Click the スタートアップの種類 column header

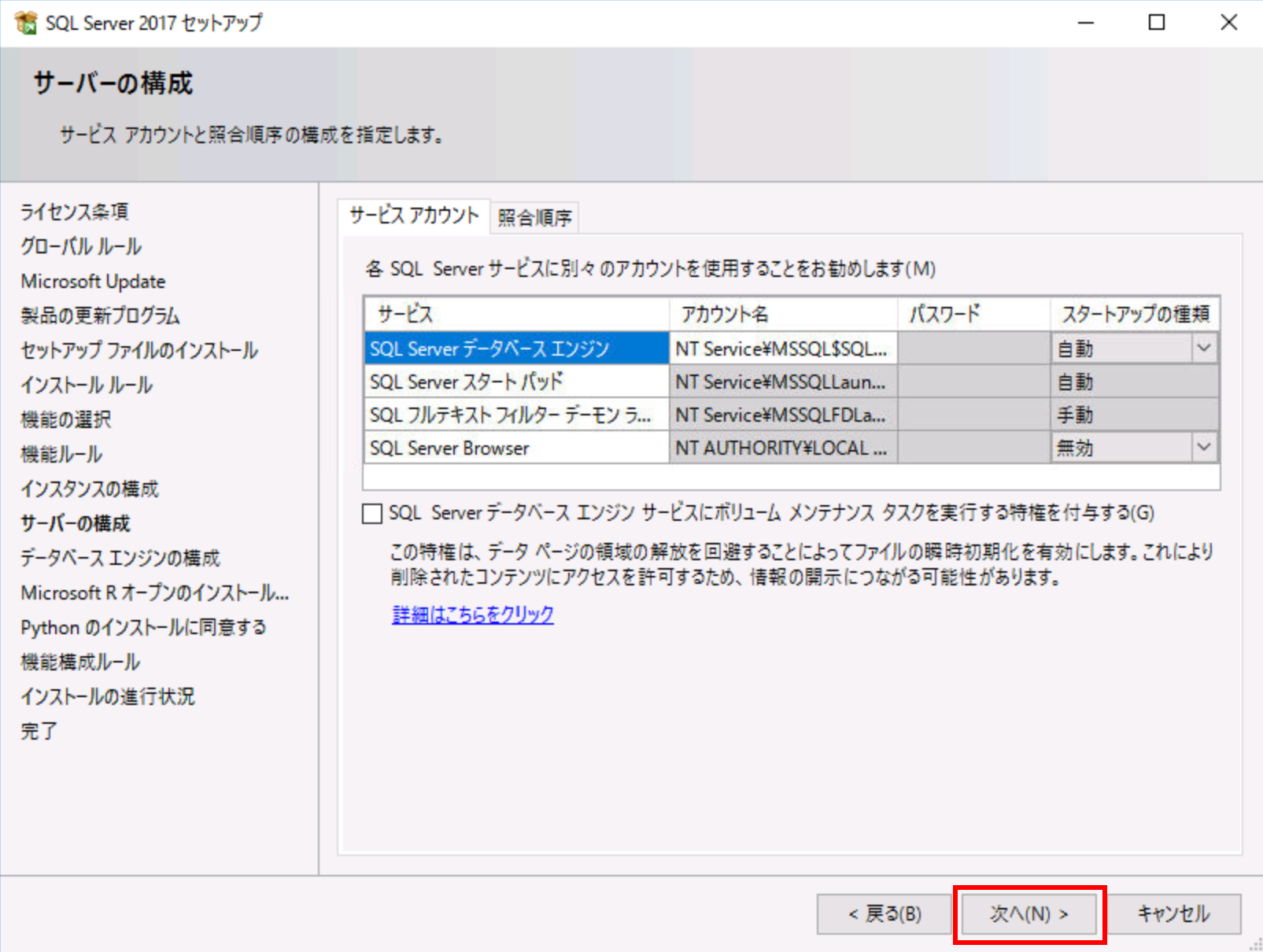(1135, 314)
